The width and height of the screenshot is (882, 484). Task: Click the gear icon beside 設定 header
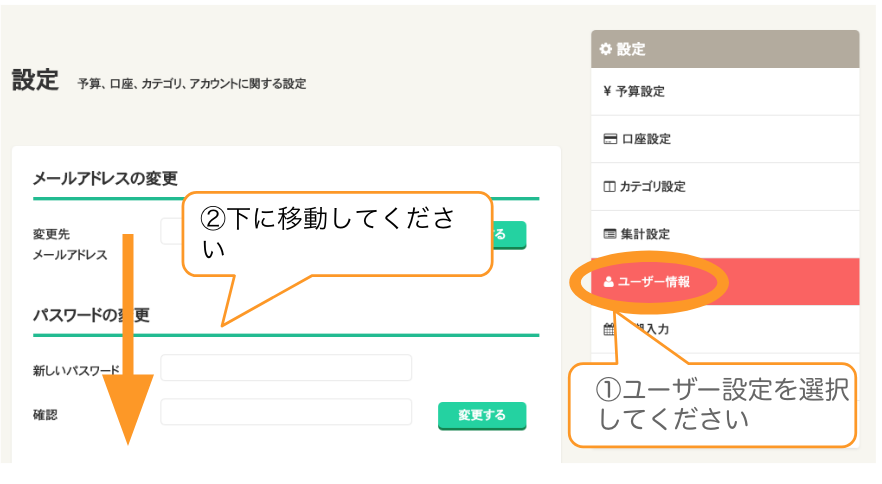click(605, 49)
